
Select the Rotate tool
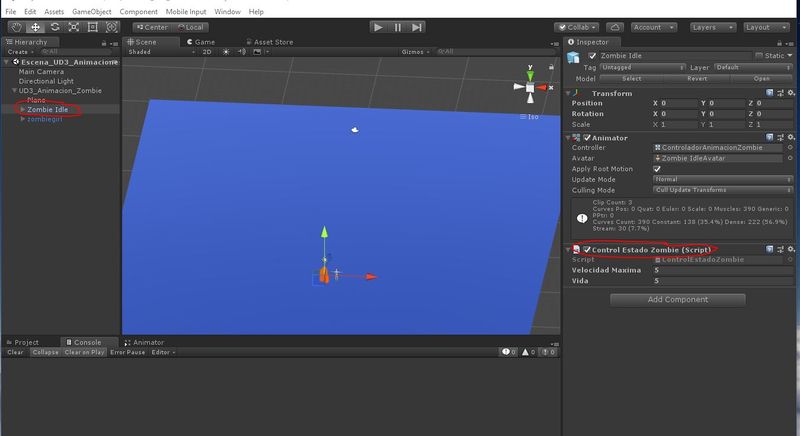[55, 27]
